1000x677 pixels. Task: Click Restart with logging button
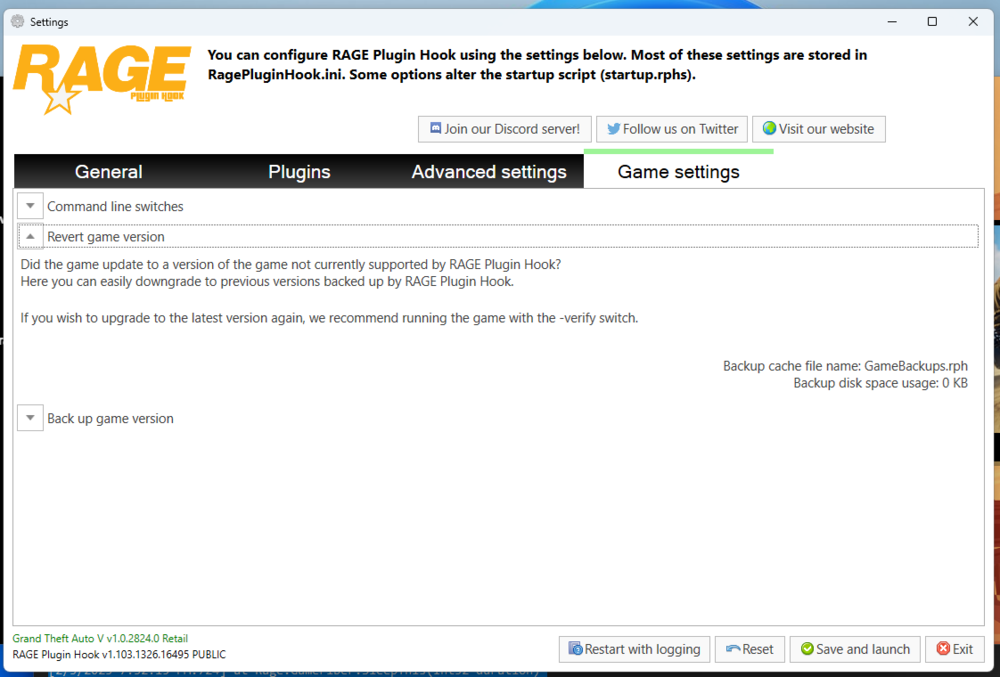pos(635,649)
